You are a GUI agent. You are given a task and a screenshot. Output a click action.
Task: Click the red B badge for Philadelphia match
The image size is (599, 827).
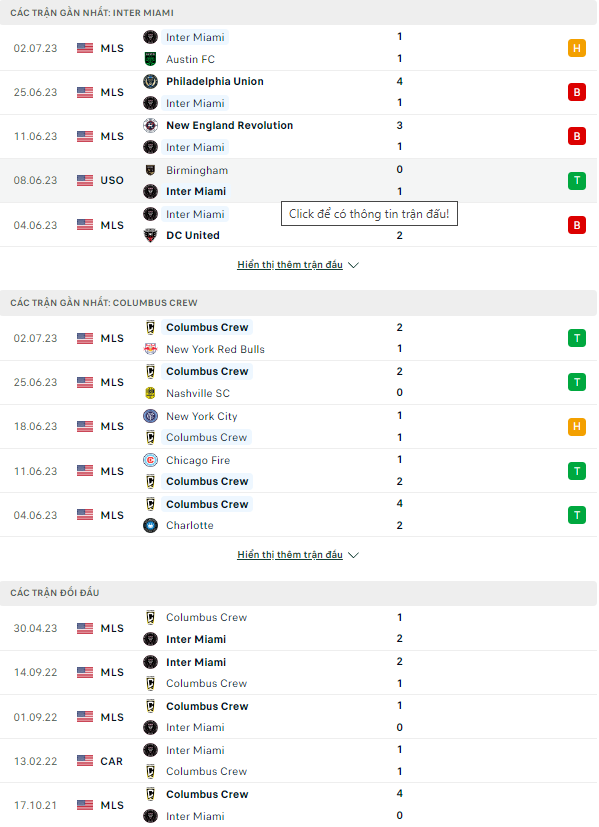[577, 92]
